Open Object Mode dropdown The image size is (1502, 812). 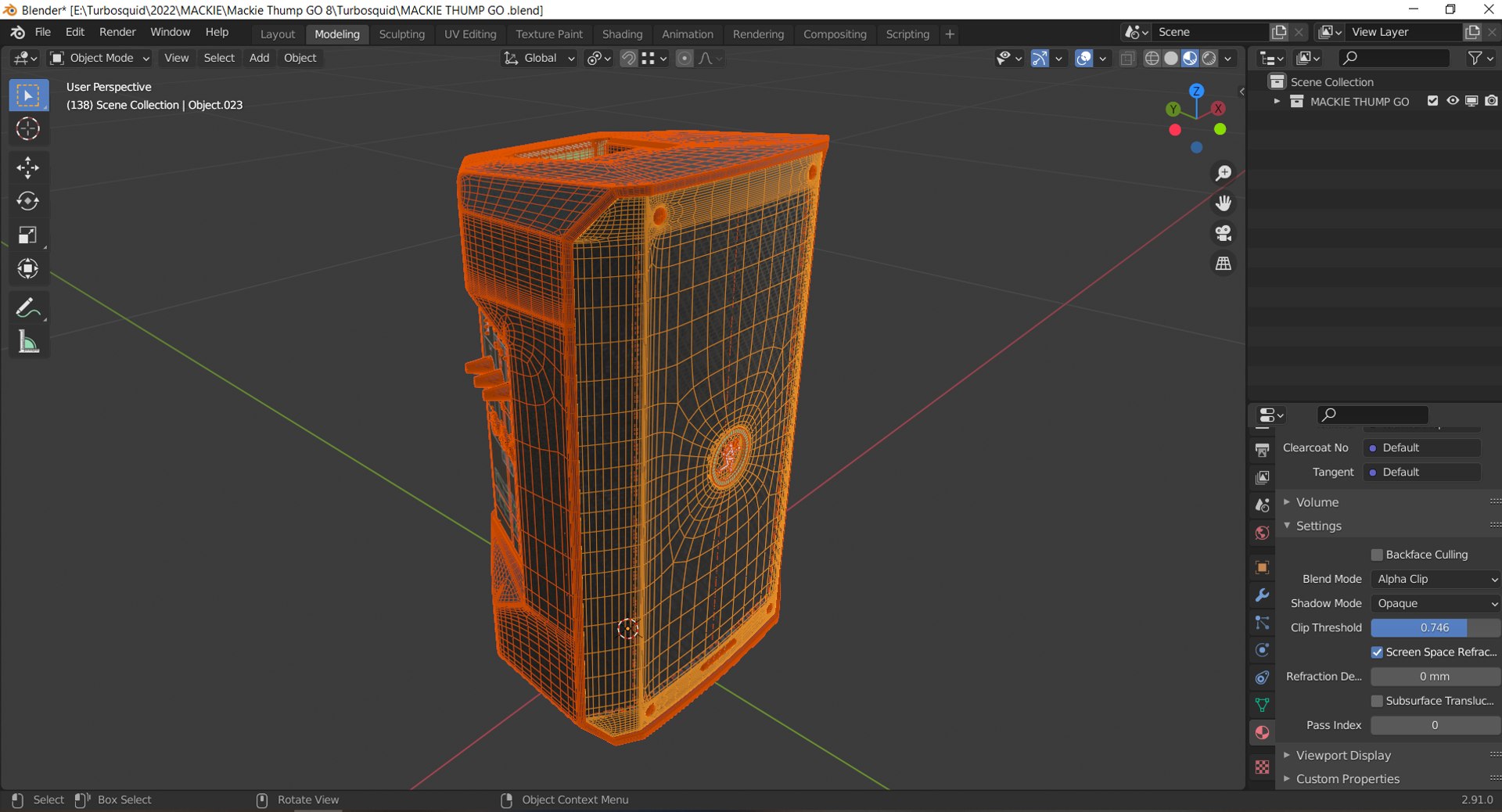pyautogui.click(x=100, y=58)
